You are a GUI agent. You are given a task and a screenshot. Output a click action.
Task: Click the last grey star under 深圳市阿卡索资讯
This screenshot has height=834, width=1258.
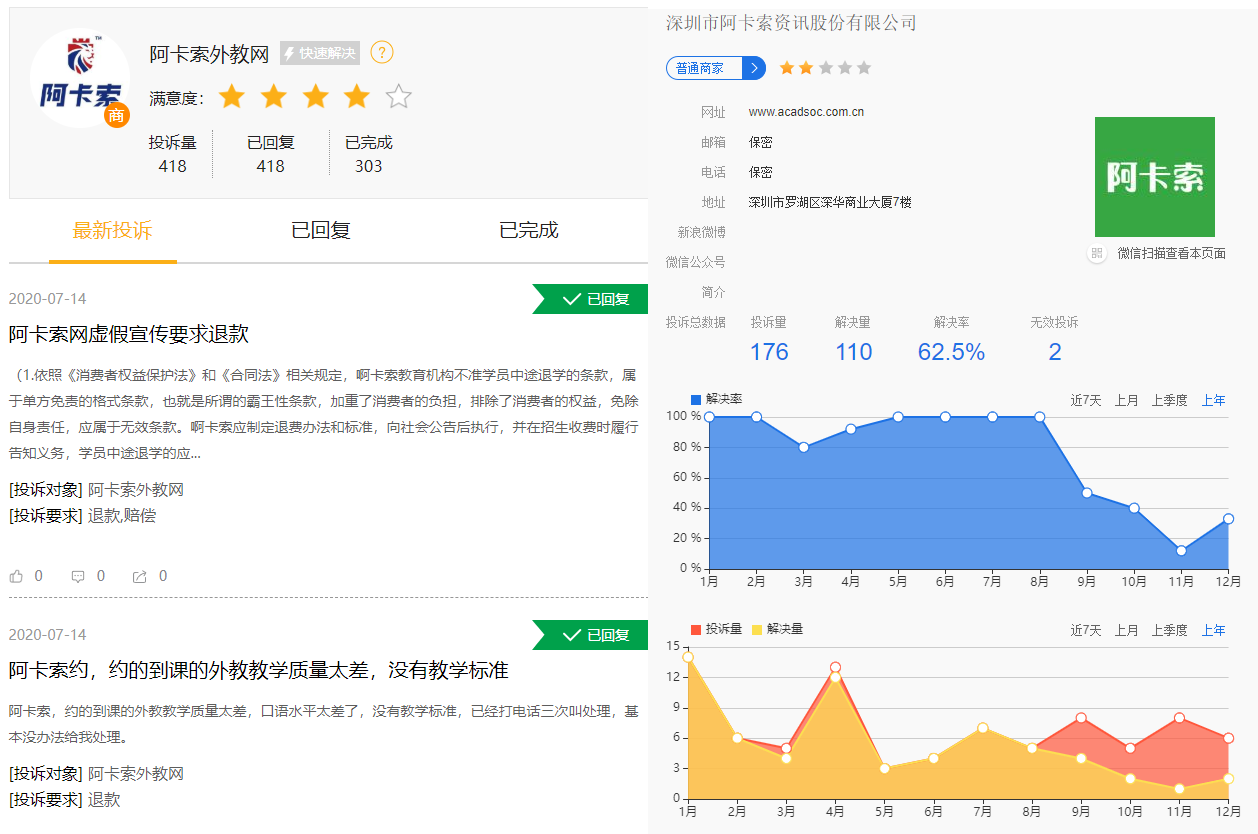click(864, 68)
